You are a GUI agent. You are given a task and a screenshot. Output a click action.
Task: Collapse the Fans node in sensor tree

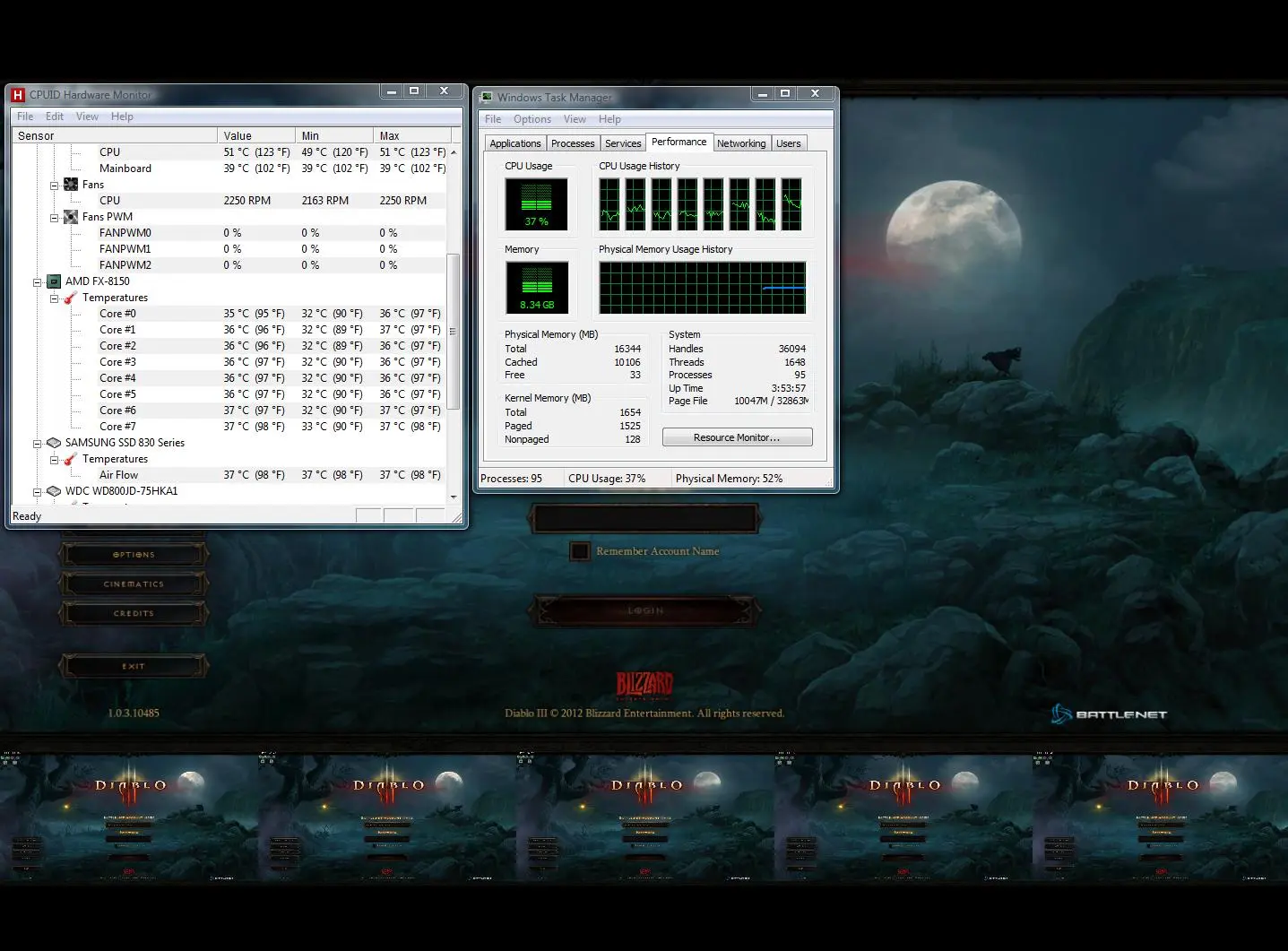click(x=54, y=186)
